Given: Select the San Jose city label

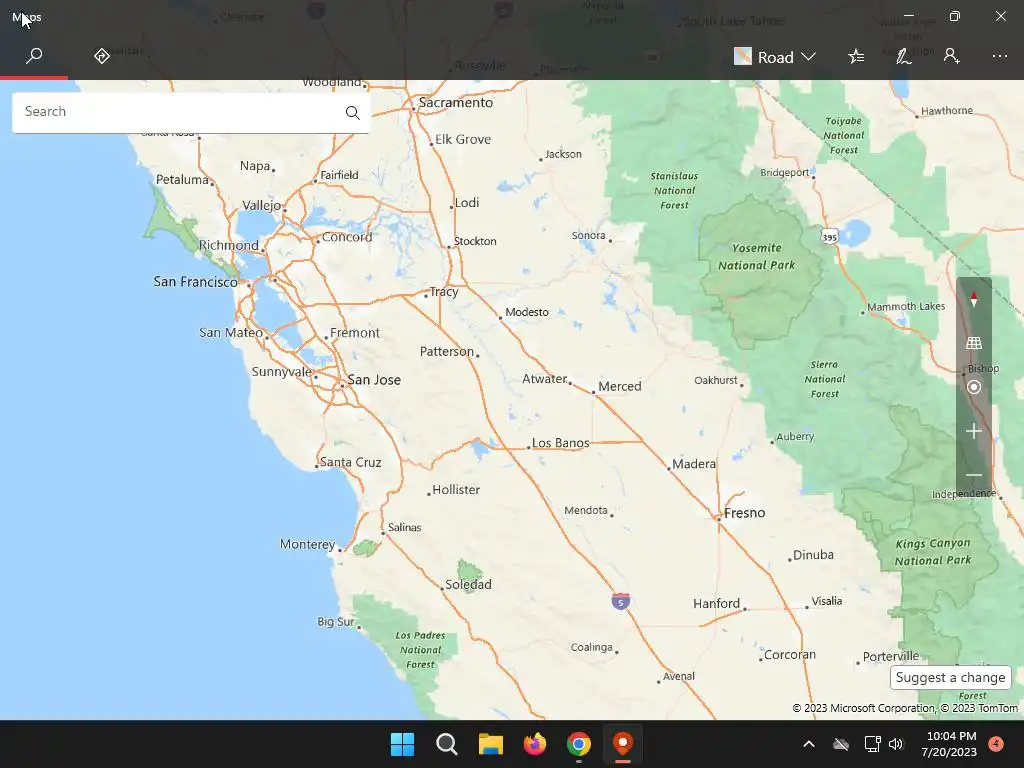Looking at the screenshot, I should (374, 379).
